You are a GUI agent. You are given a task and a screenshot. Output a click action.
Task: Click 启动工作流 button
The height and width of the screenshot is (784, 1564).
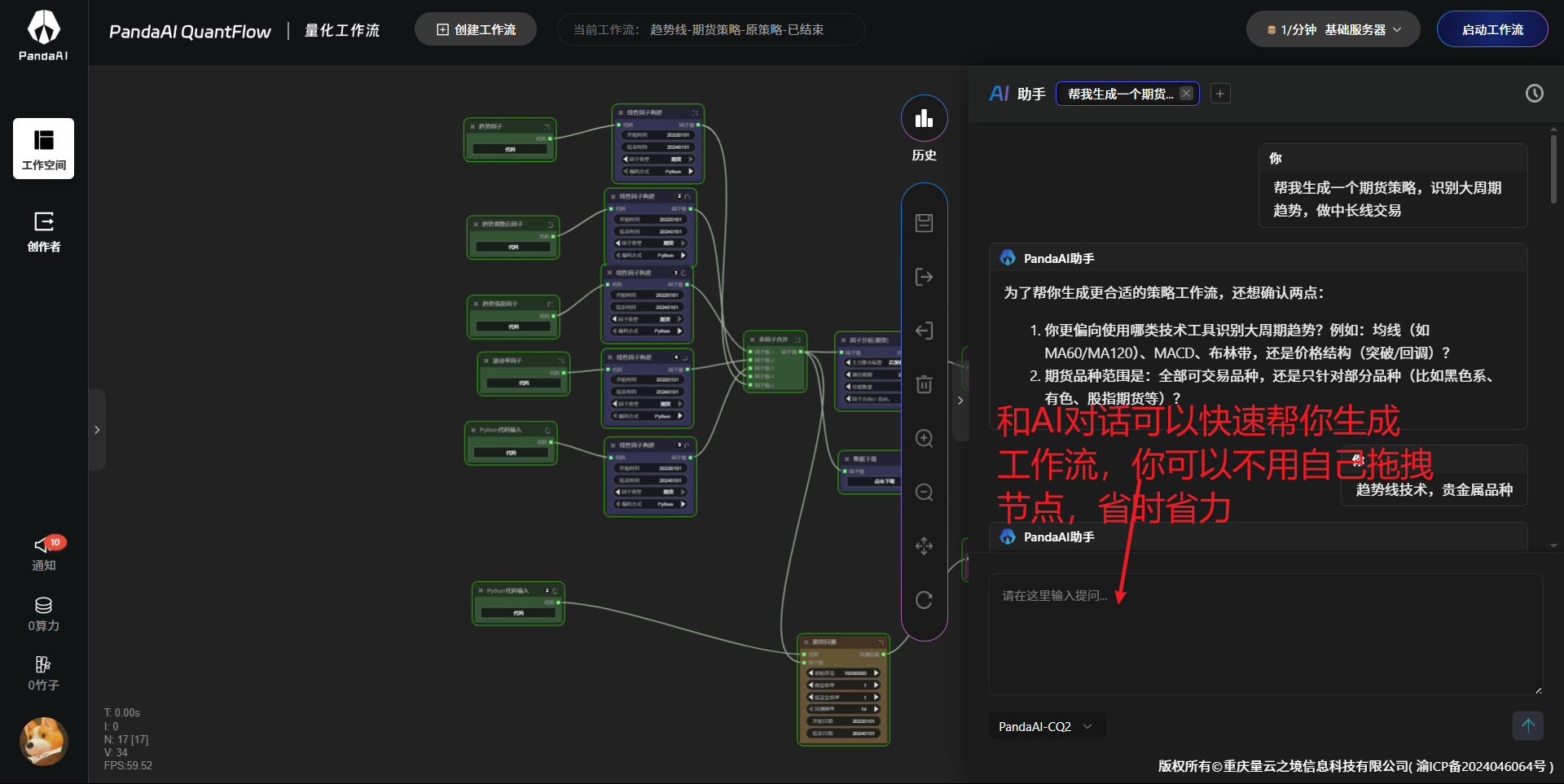tap(1492, 29)
